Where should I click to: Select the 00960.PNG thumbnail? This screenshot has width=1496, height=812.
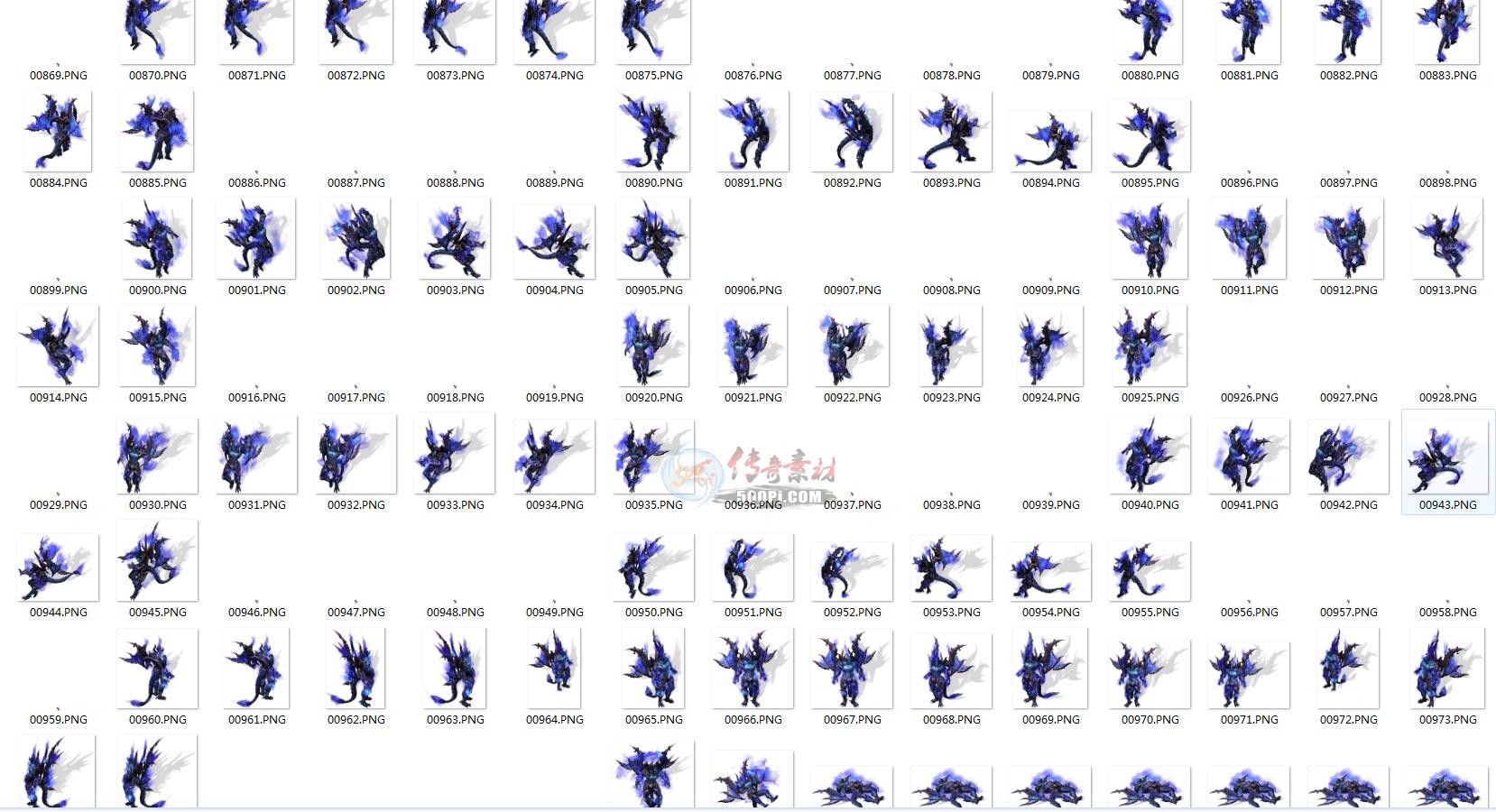pyautogui.click(x=157, y=669)
